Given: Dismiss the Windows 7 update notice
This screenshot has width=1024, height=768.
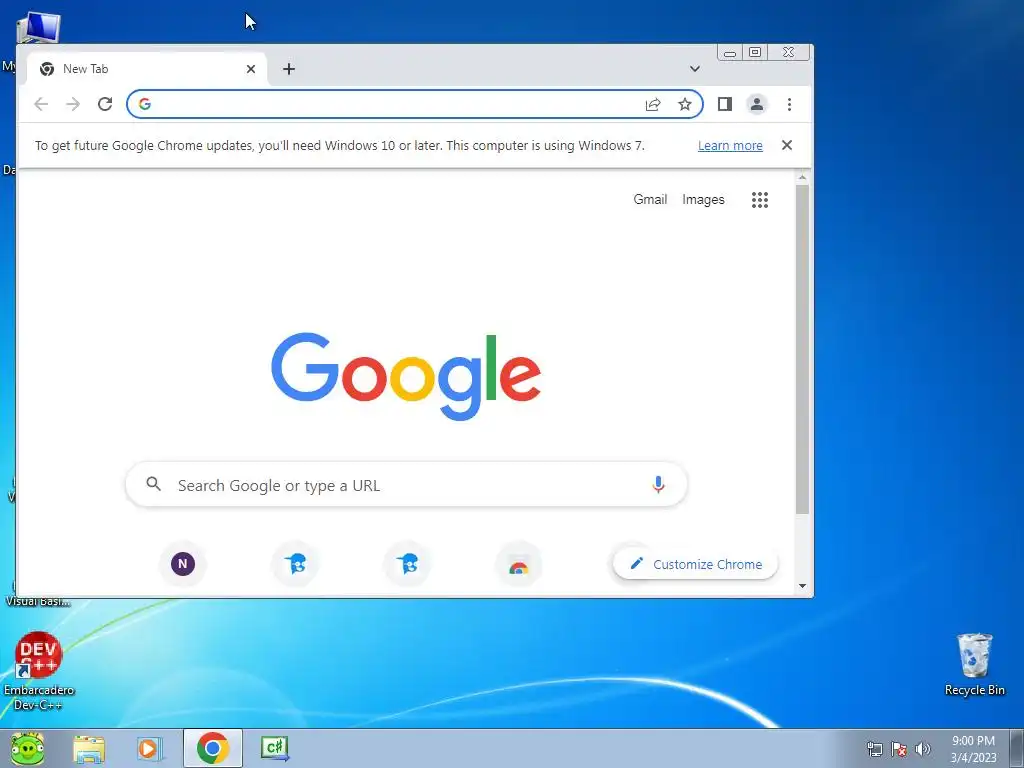Looking at the screenshot, I should (x=787, y=145).
